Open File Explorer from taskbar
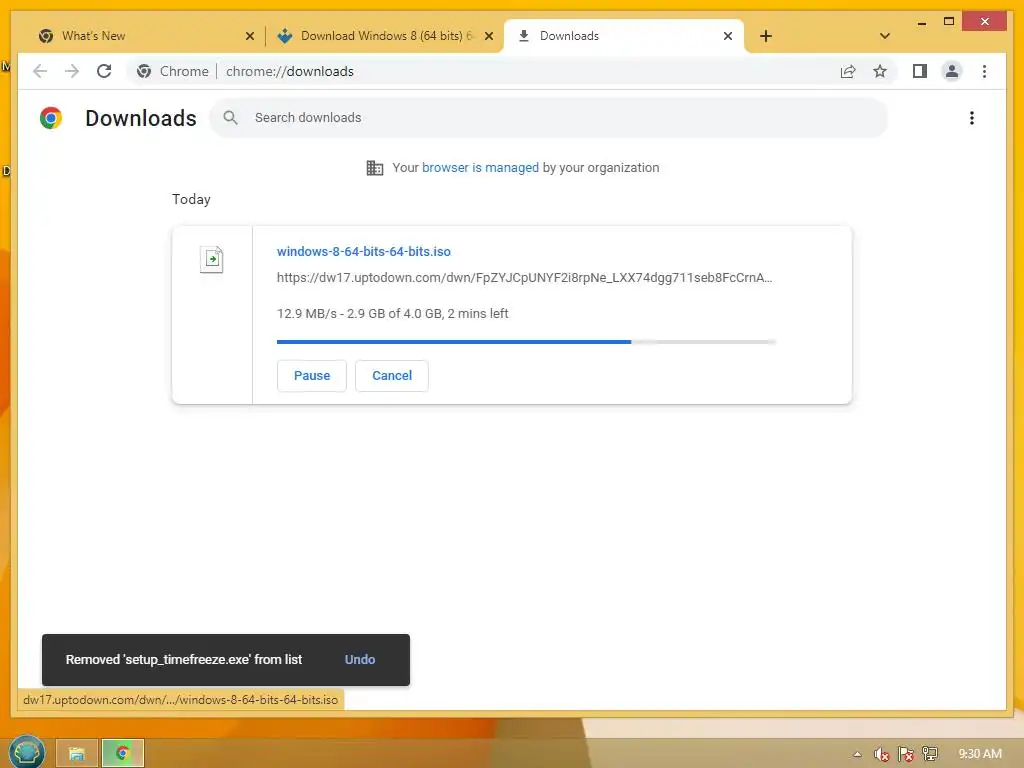The image size is (1024, 768). click(77, 754)
